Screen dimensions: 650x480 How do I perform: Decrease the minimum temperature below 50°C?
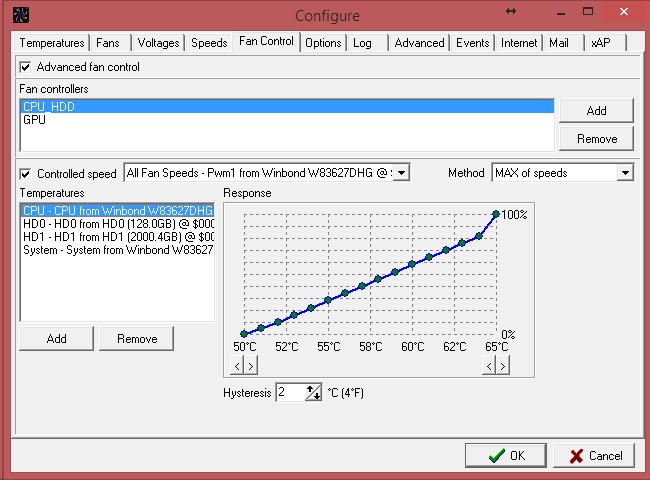pyautogui.click(x=238, y=366)
